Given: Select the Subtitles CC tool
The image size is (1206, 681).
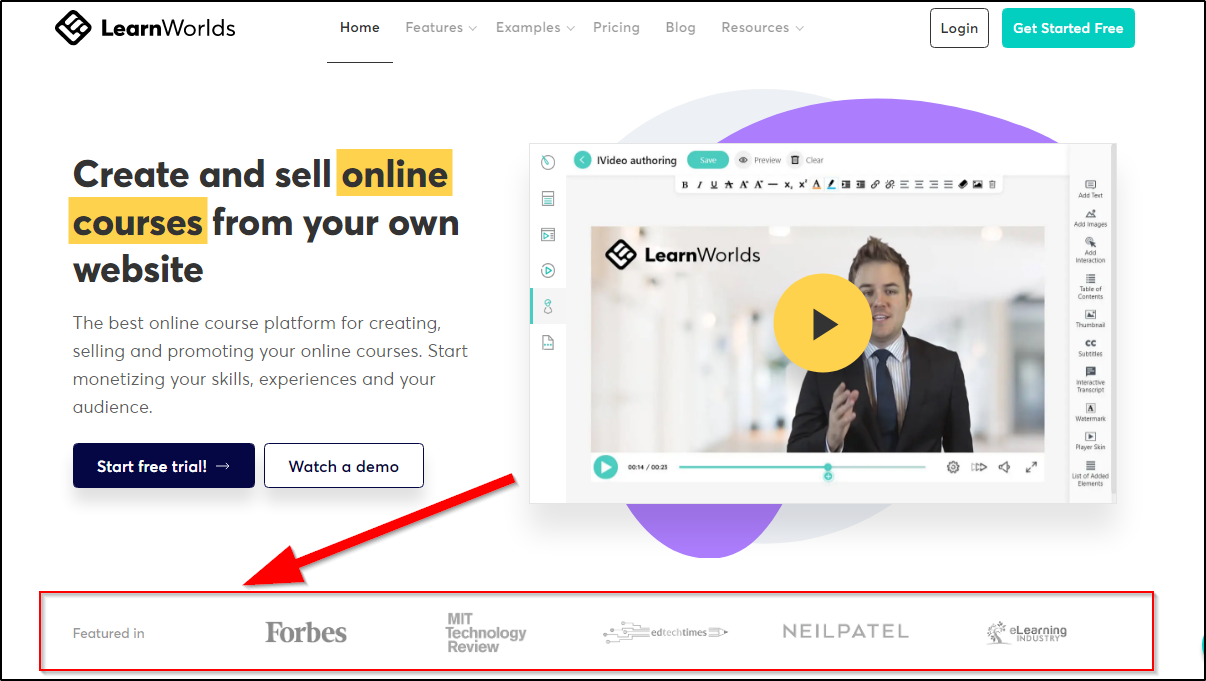Looking at the screenshot, I should tap(1090, 347).
